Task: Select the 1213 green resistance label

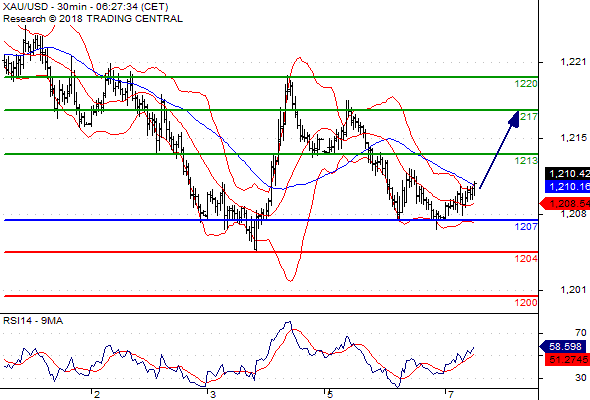Action: coord(526,161)
